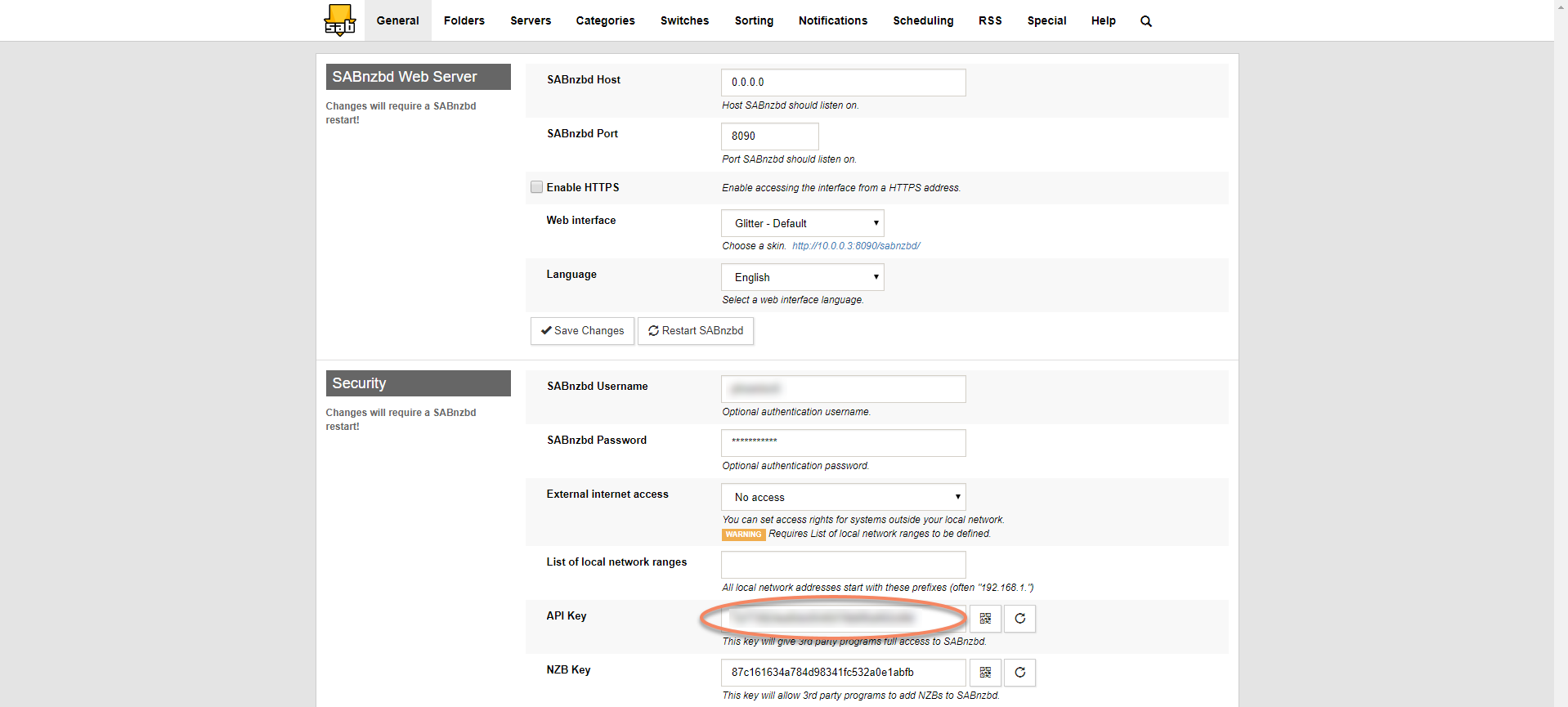Open the Scheduling tab
Screen dimensions: 1568x707
pos(923,20)
